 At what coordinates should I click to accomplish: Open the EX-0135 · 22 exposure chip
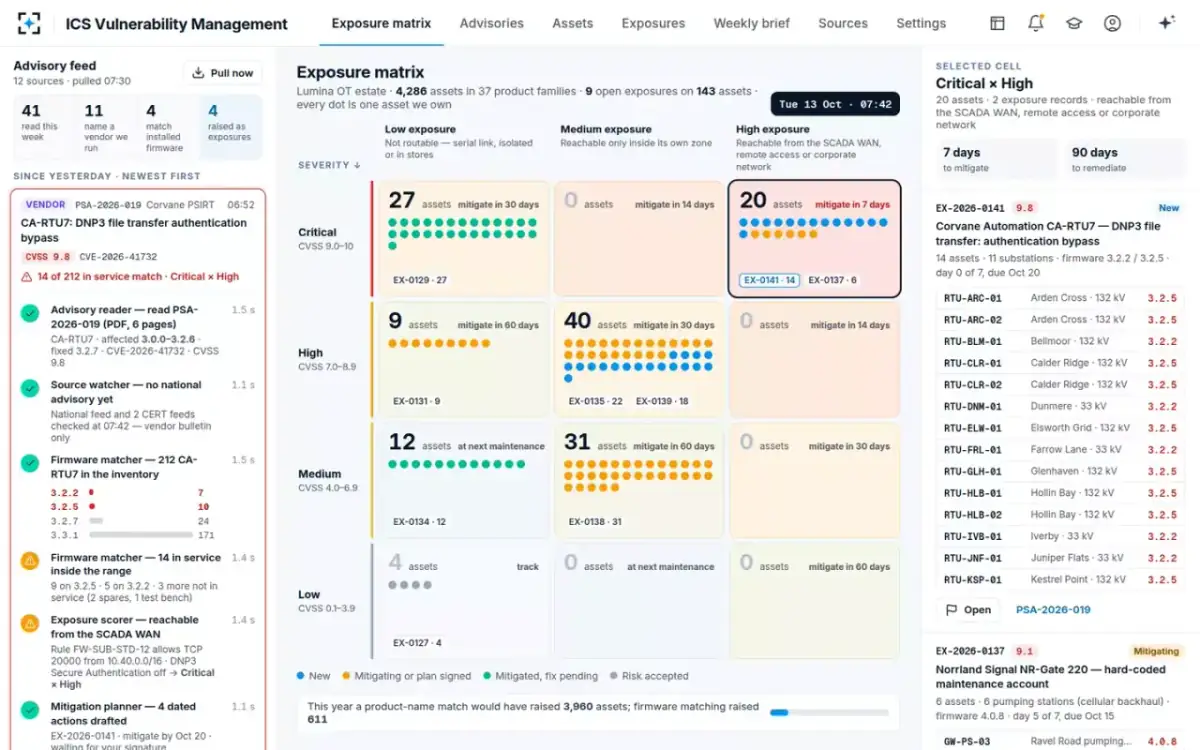(x=596, y=401)
